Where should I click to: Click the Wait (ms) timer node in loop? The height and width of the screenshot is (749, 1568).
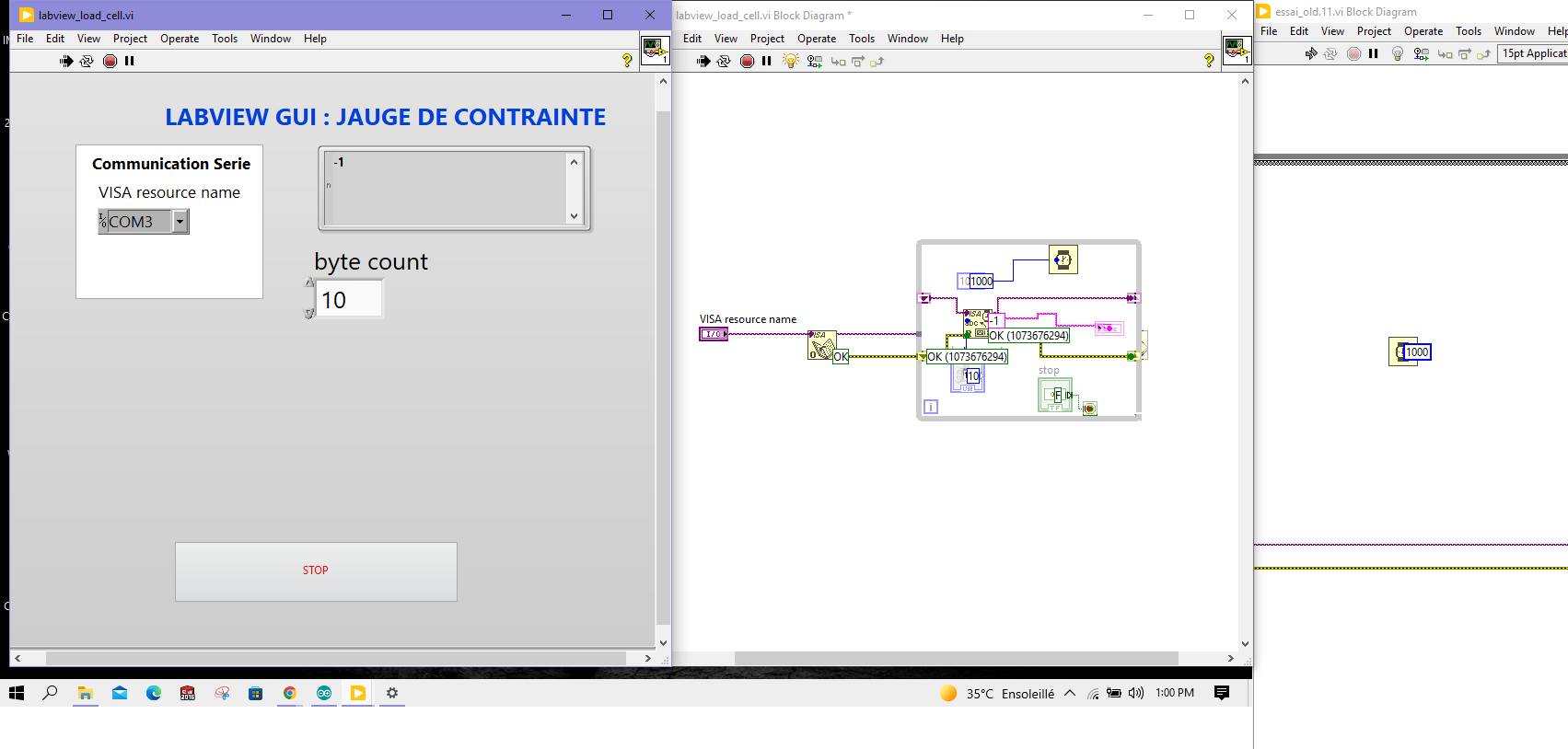1063,259
